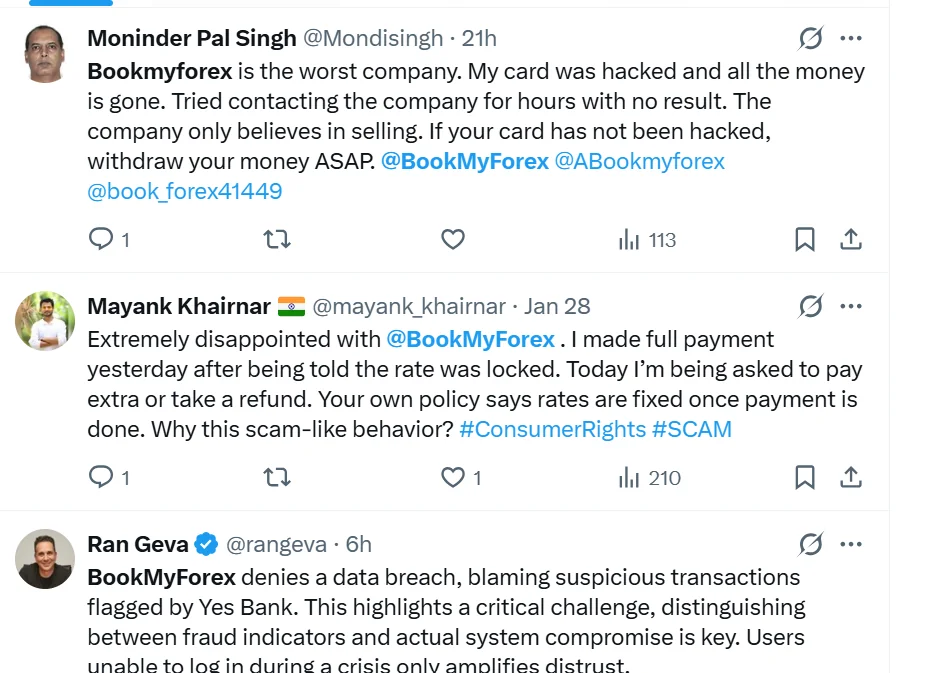928x673 pixels.
Task: Bookmark Mayank Khairnar's tweet
Action: (x=804, y=477)
